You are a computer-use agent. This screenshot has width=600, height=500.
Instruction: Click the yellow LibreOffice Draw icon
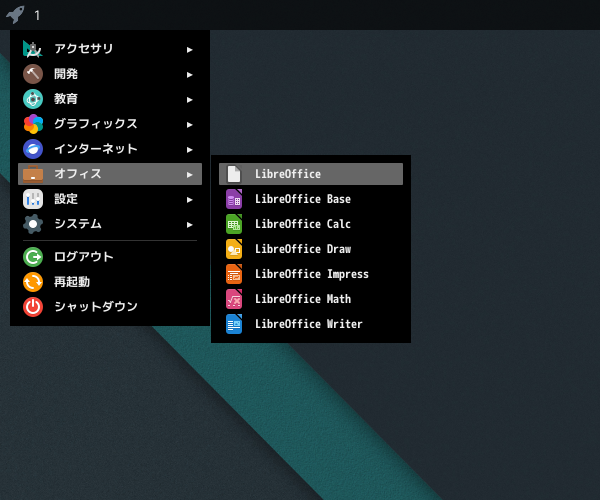[x=234, y=249]
